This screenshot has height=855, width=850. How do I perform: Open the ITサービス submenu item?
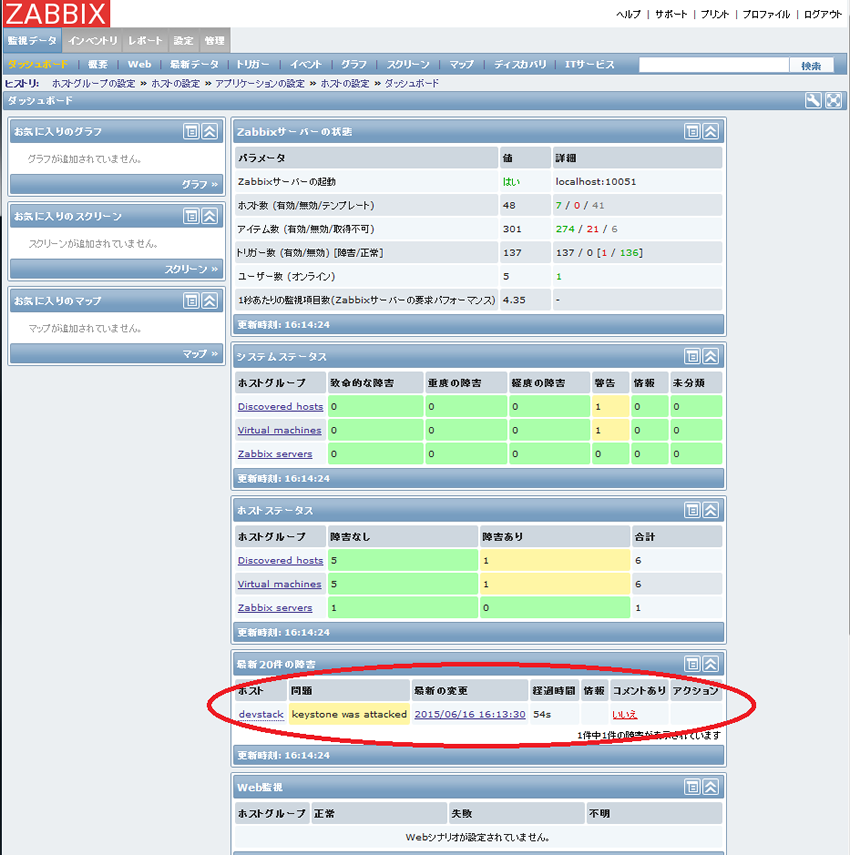pos(589,64)
